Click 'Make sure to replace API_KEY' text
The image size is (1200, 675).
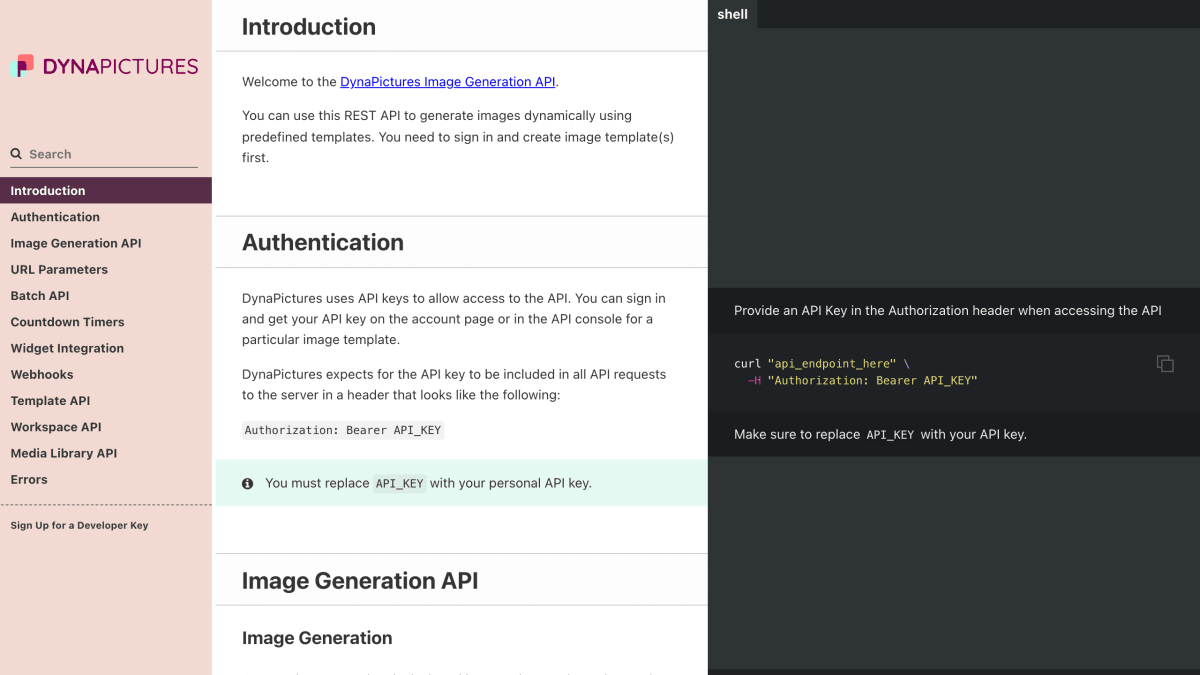pyautogui.click(x=880, y=435)
